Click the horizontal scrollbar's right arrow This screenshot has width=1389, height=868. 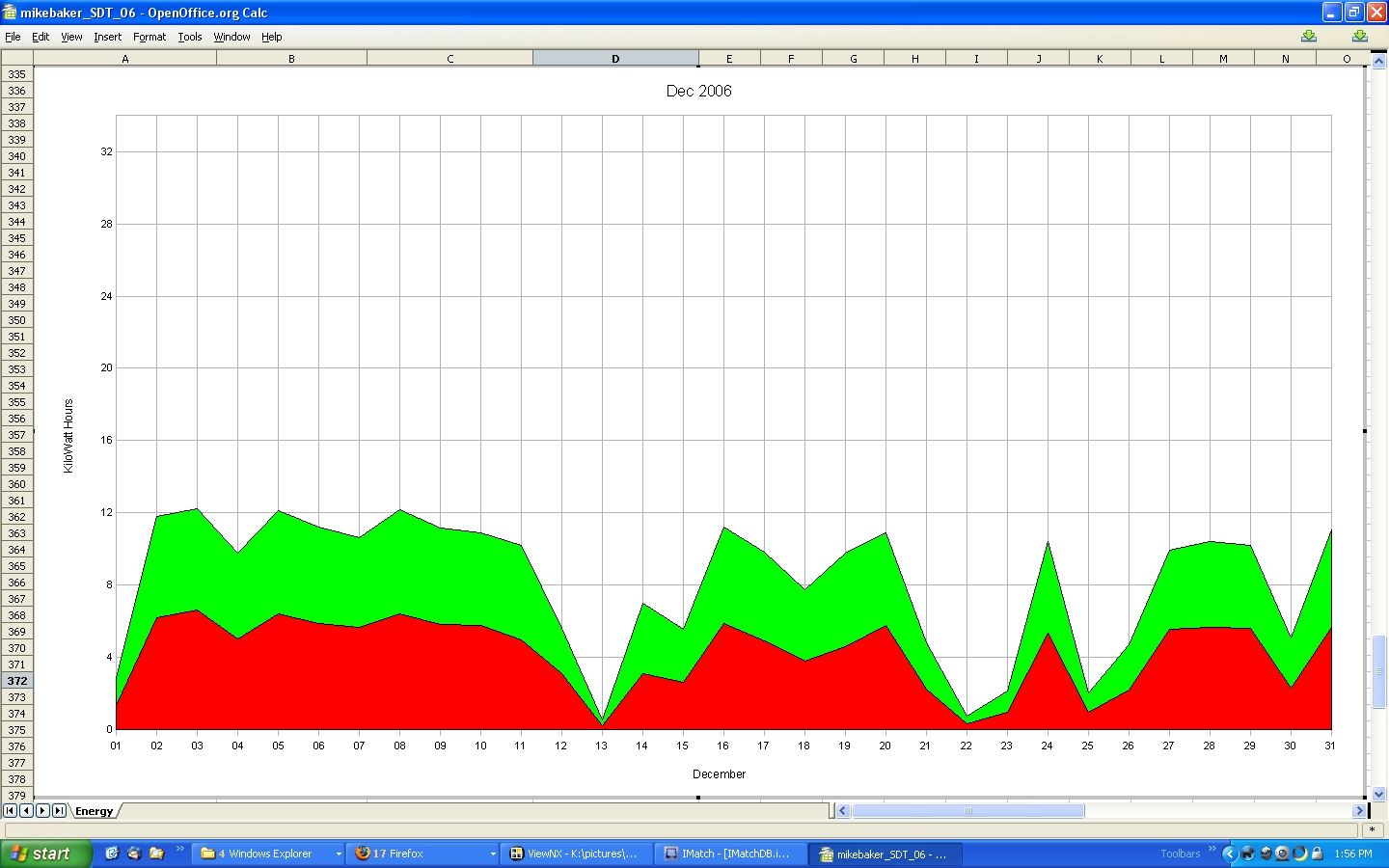[1359, 811]
